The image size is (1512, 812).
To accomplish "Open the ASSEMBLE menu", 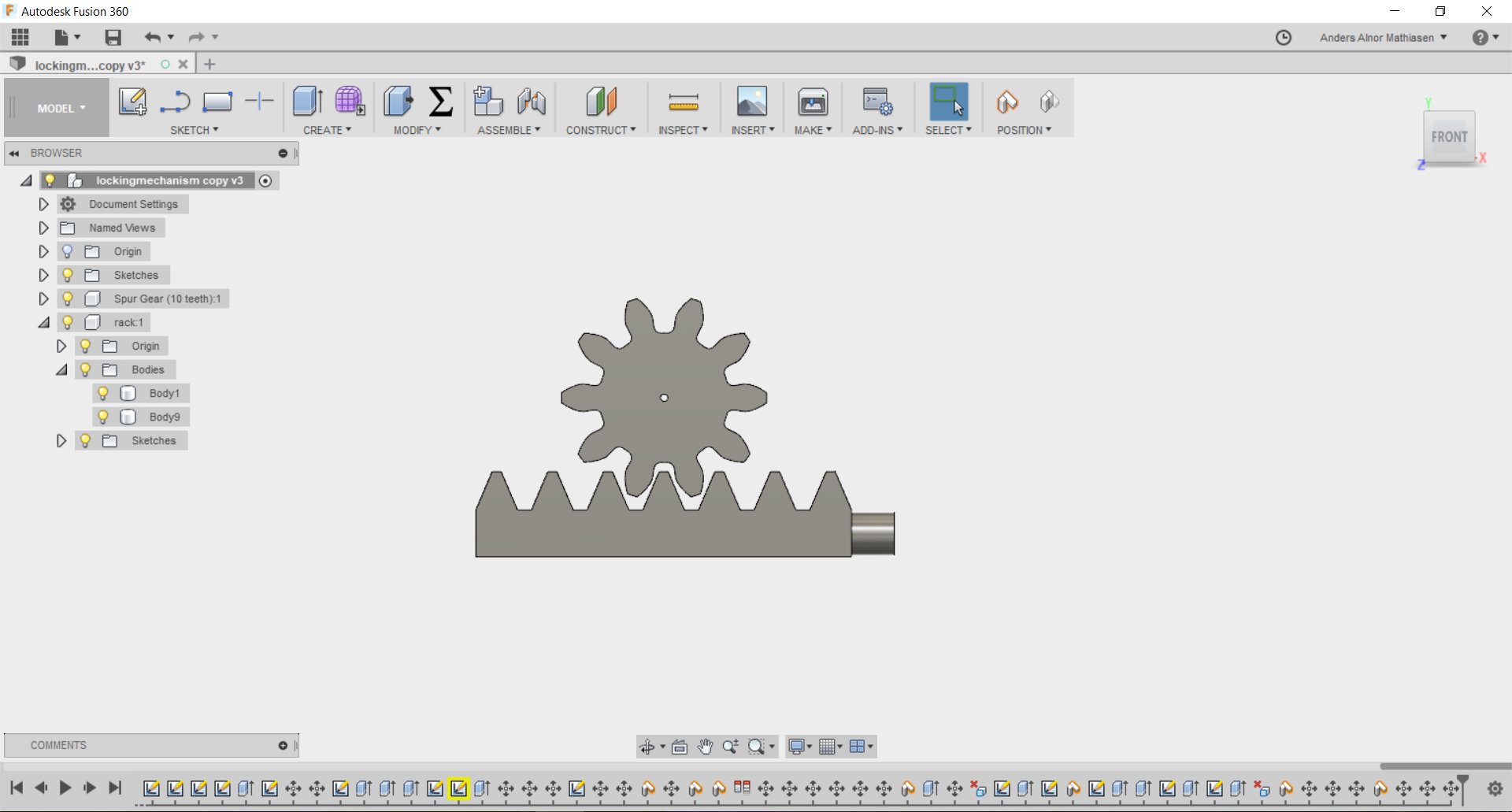I will click(509, 130).
